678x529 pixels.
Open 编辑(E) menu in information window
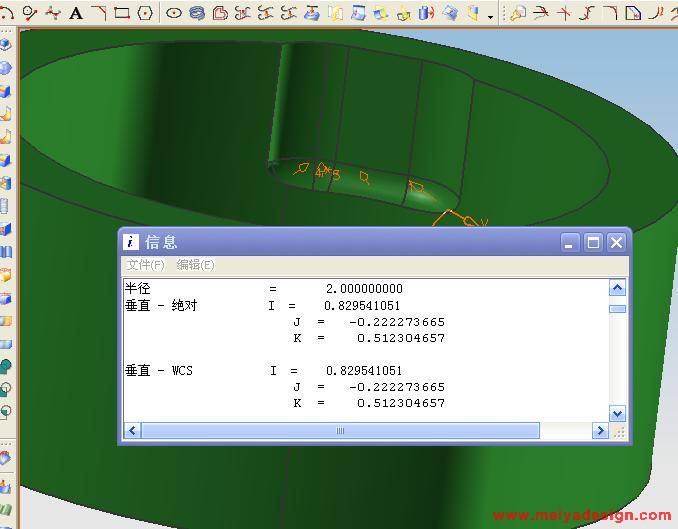pyautogui.click(x=195, y=265)
